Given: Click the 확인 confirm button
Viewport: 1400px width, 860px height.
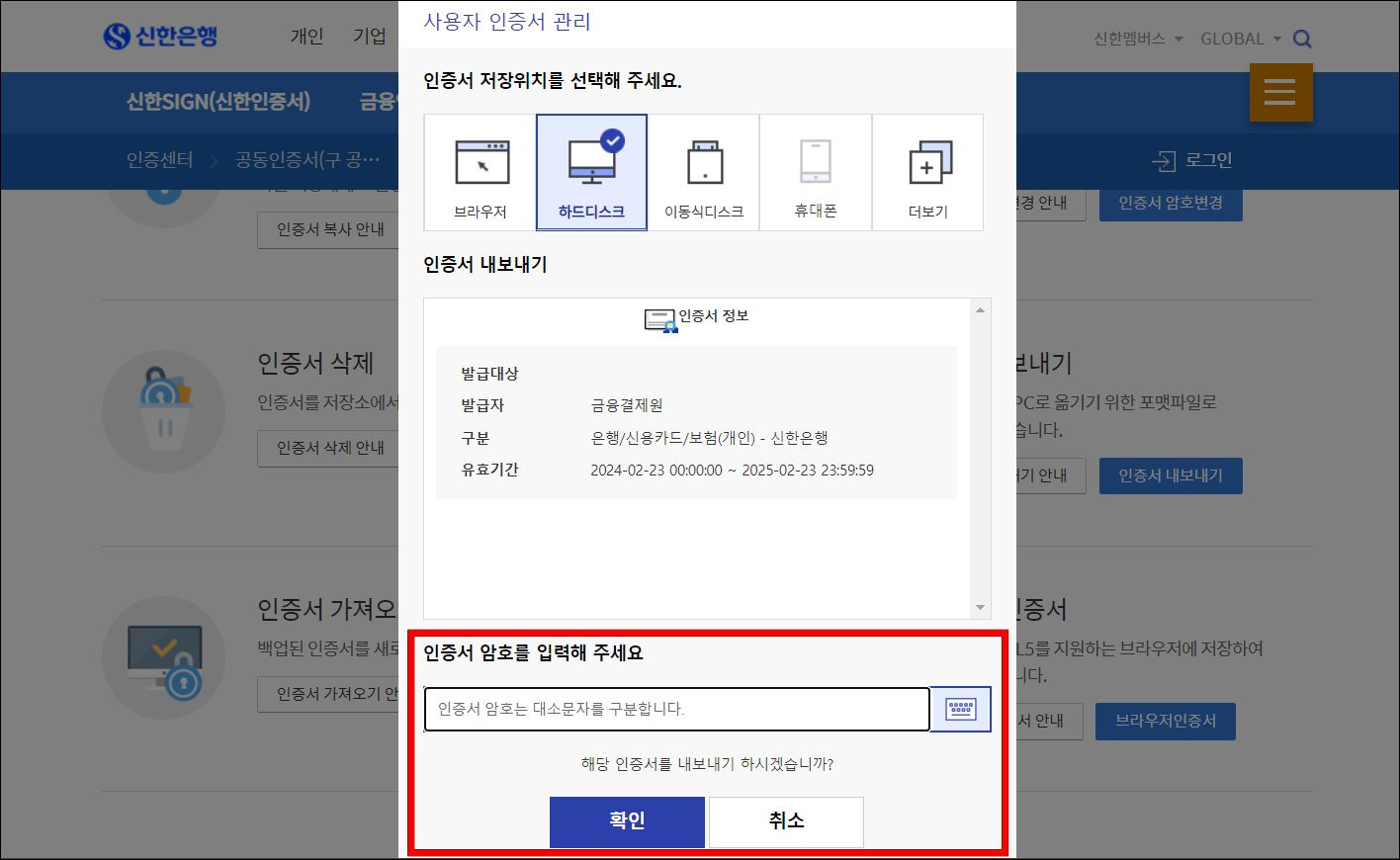Looking at the screenshot, I should pyautogui.click(x=627, y=821).
